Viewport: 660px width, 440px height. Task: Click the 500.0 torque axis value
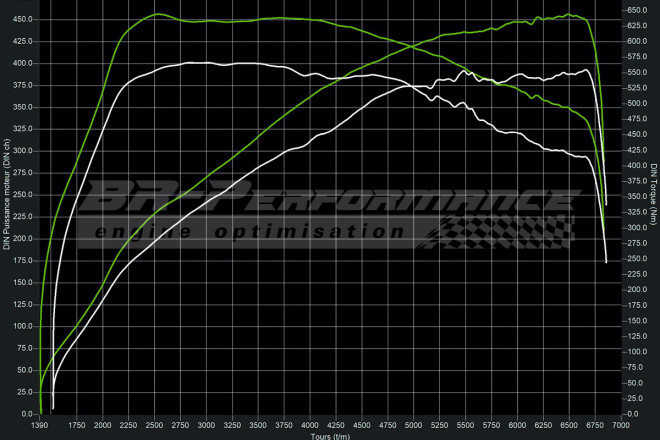point(637,103)
